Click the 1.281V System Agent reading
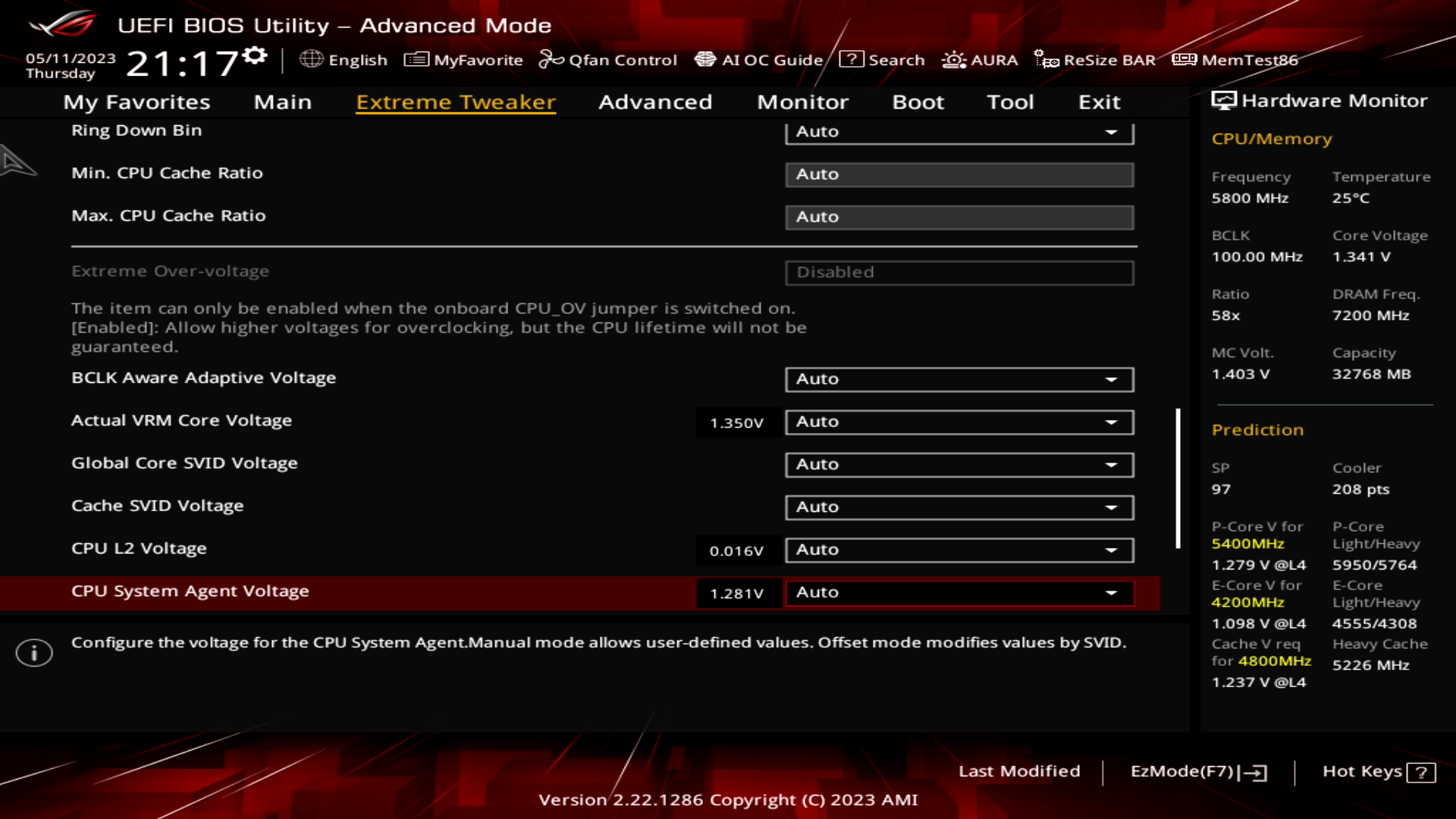This screenshot has height=819, width=1456. click(736, 594)
